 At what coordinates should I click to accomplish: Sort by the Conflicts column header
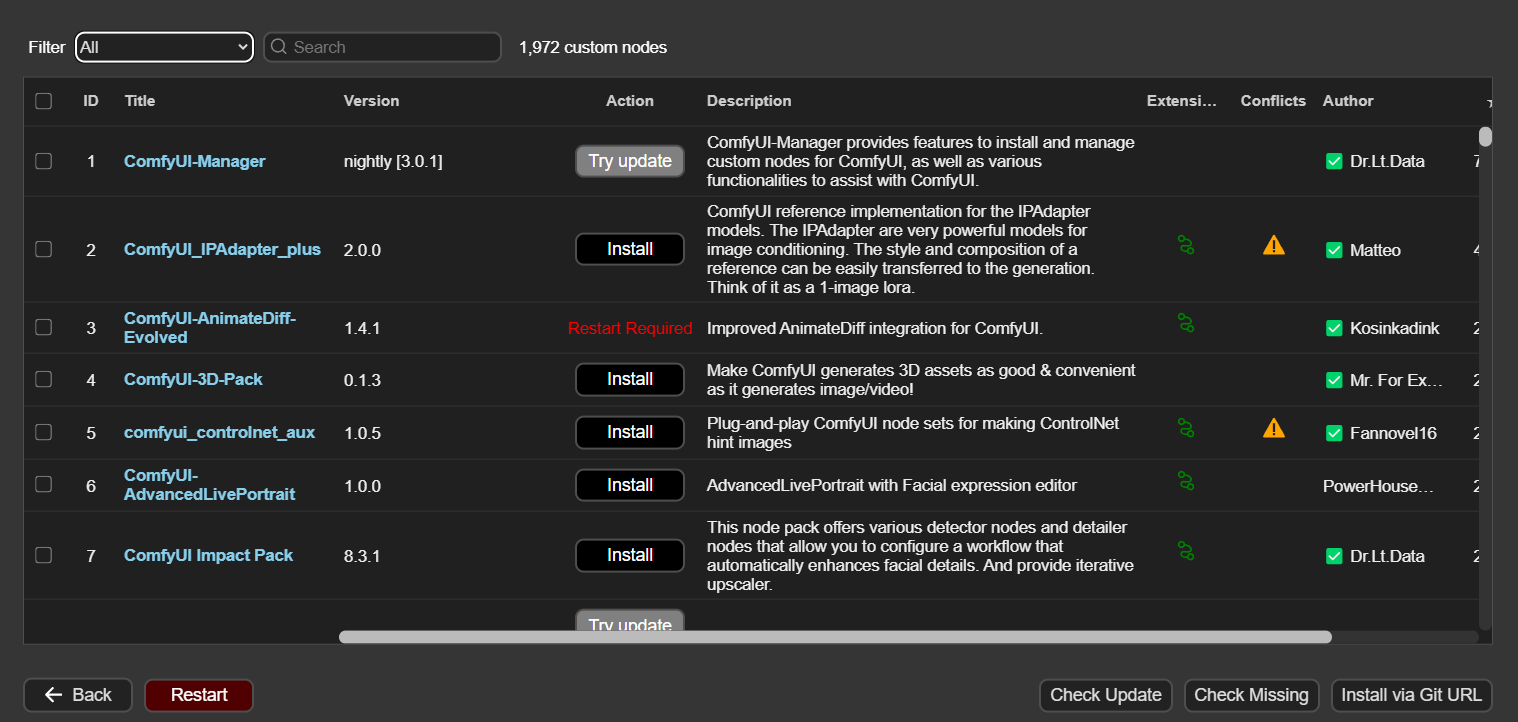tap(1273, 101)
